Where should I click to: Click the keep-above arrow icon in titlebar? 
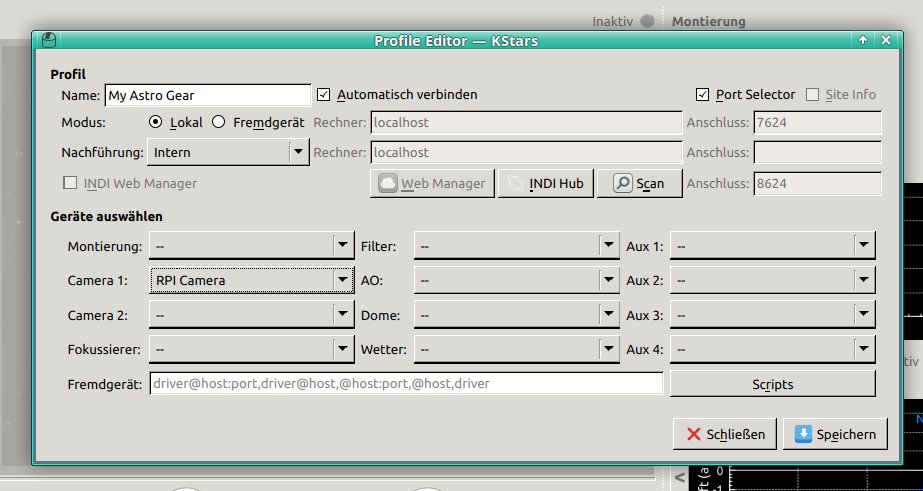coord(863,40)
